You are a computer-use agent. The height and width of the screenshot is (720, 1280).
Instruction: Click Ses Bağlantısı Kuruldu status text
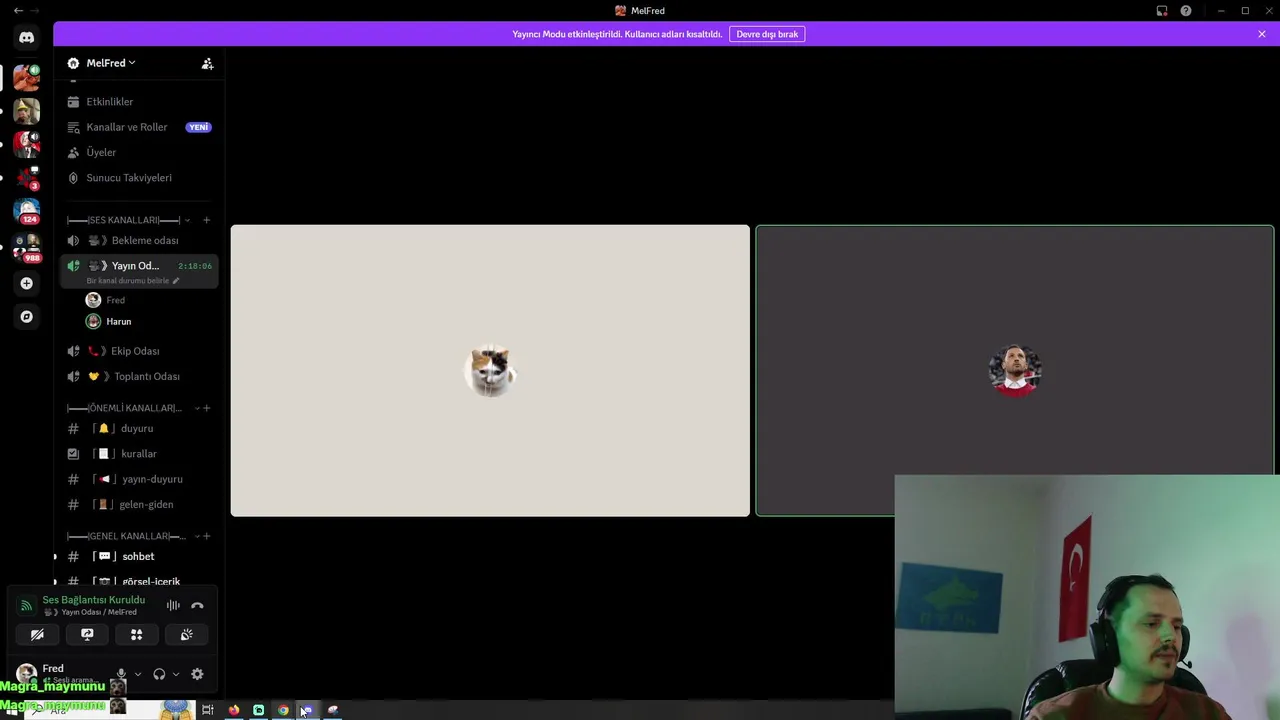tap(93, 600)
